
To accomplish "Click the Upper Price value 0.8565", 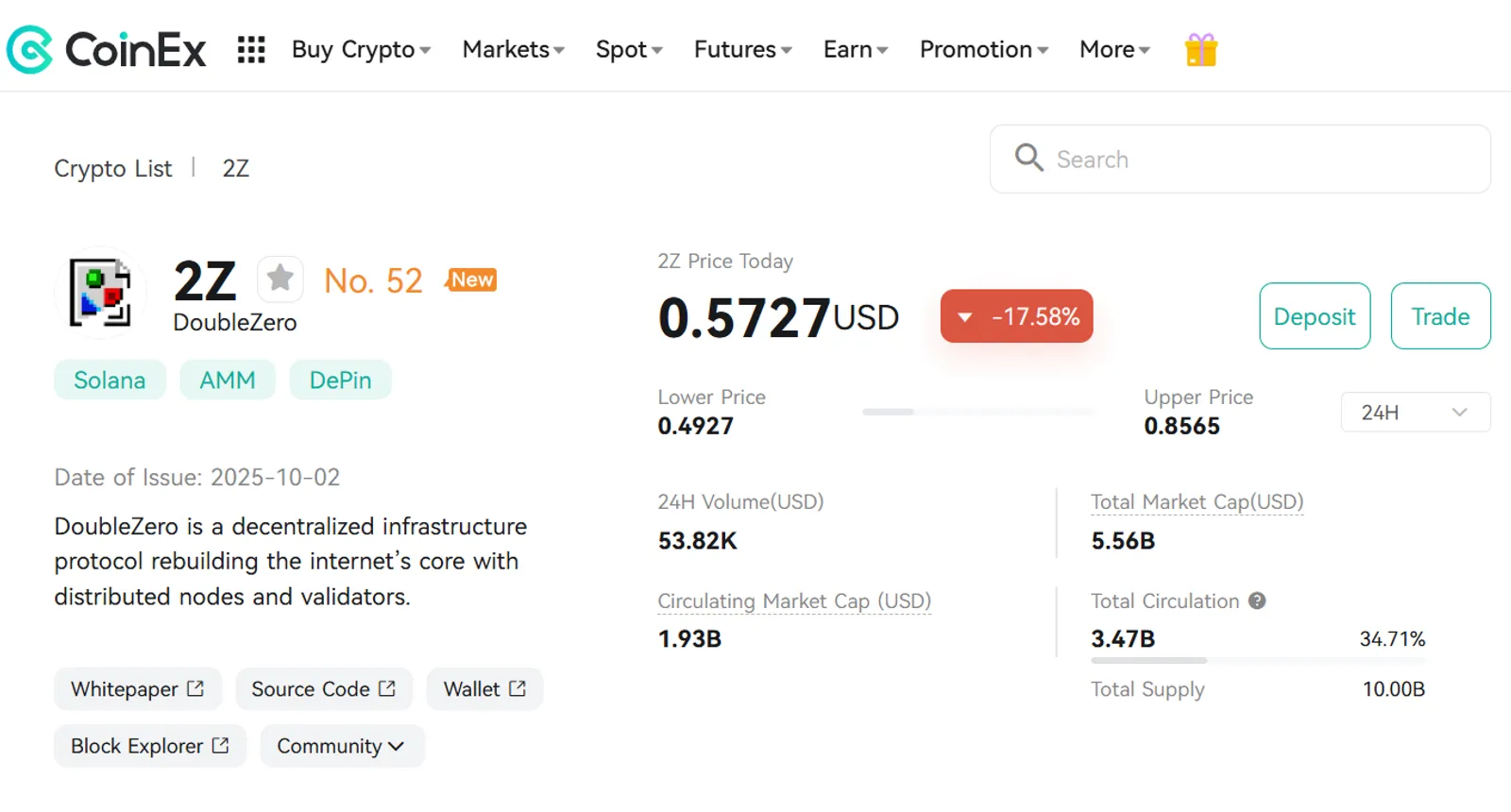I will click(1181, 426).
